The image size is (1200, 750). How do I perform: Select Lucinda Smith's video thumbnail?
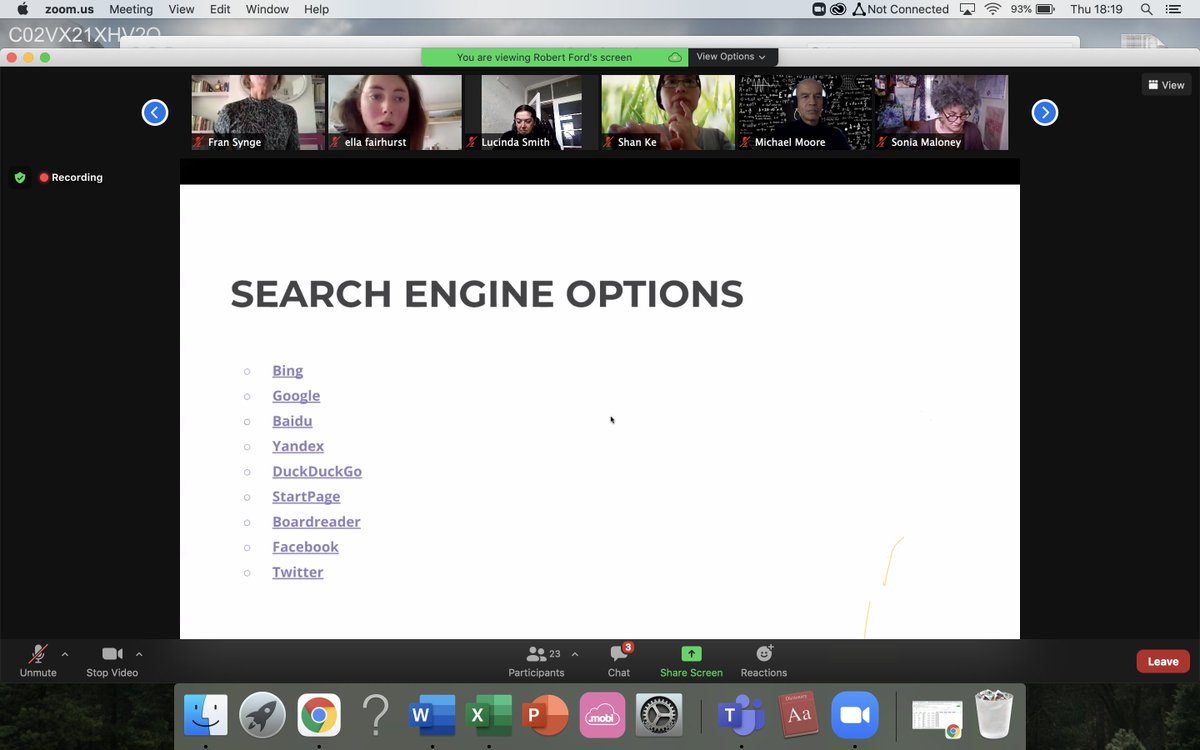[x=532, y=112]
